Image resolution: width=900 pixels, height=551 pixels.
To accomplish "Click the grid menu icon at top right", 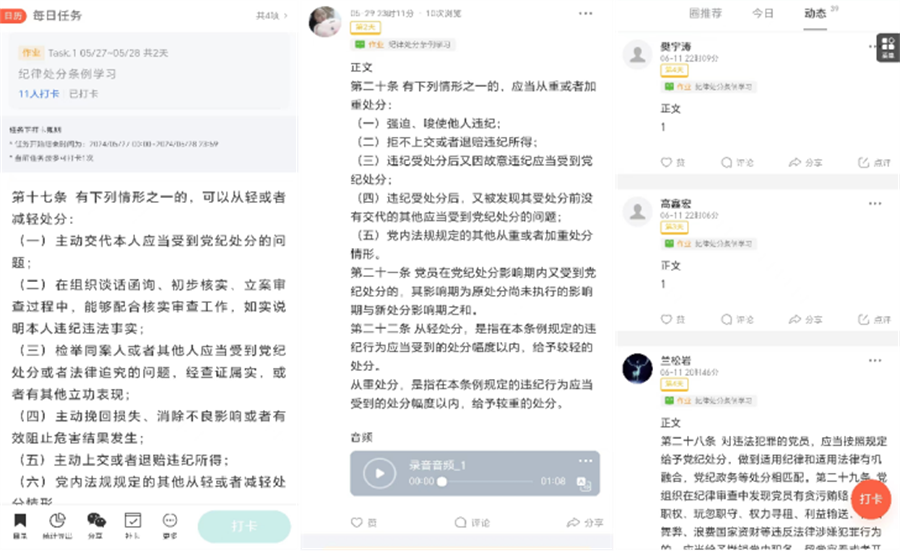I will (888, 47).
